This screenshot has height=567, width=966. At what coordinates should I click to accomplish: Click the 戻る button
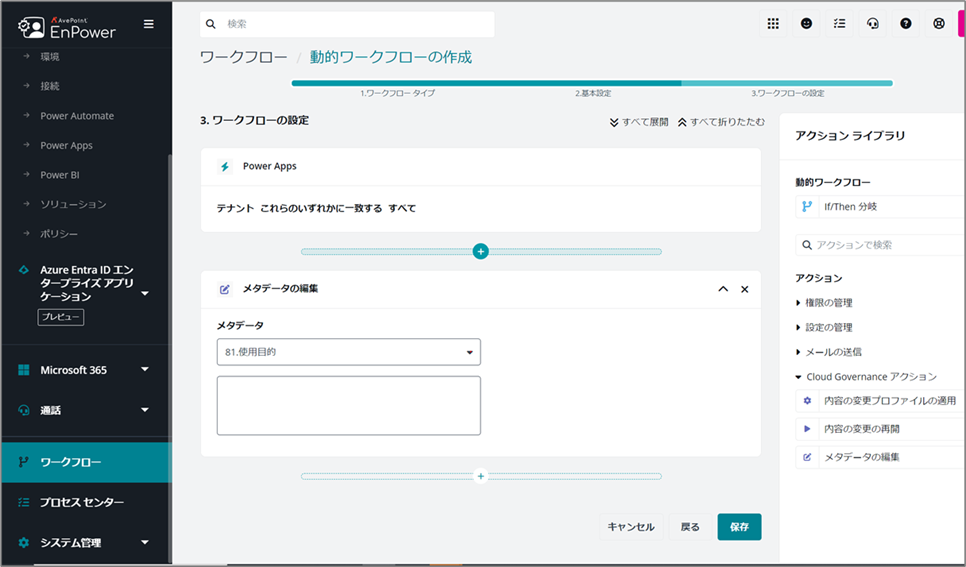690,527
